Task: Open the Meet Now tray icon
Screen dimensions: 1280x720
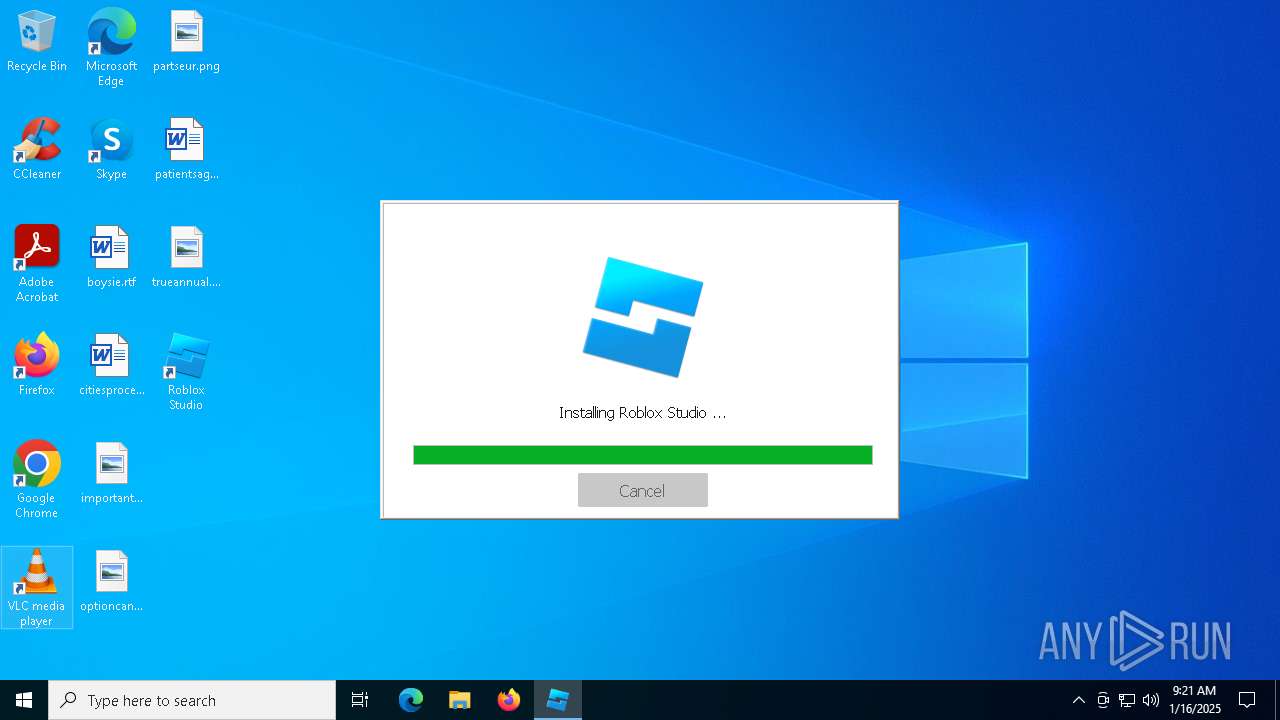Action: coord(1102,700)
